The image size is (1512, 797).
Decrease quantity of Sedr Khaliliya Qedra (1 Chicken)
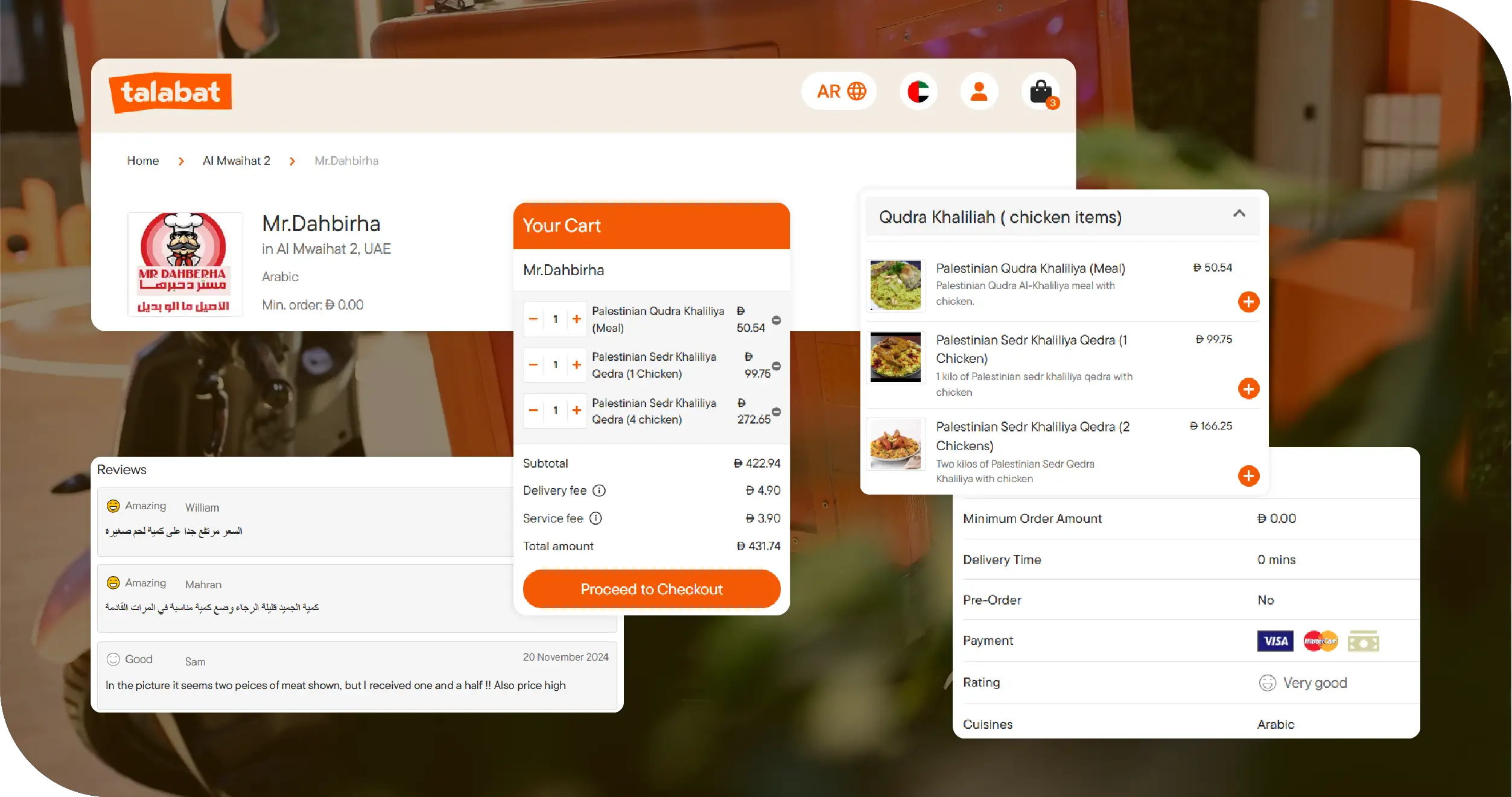point(533,364)
